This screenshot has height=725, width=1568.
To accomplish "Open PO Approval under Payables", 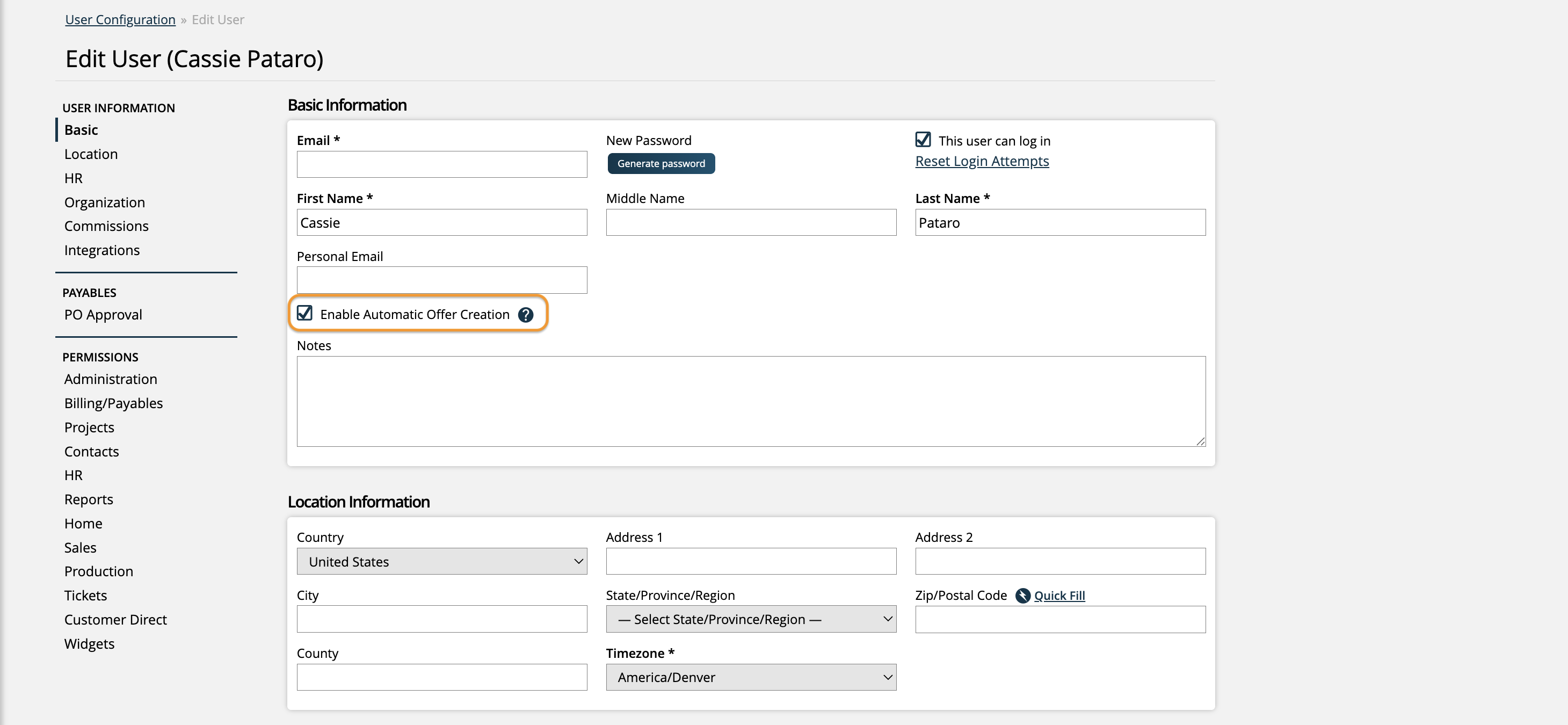I will [103, 315].
